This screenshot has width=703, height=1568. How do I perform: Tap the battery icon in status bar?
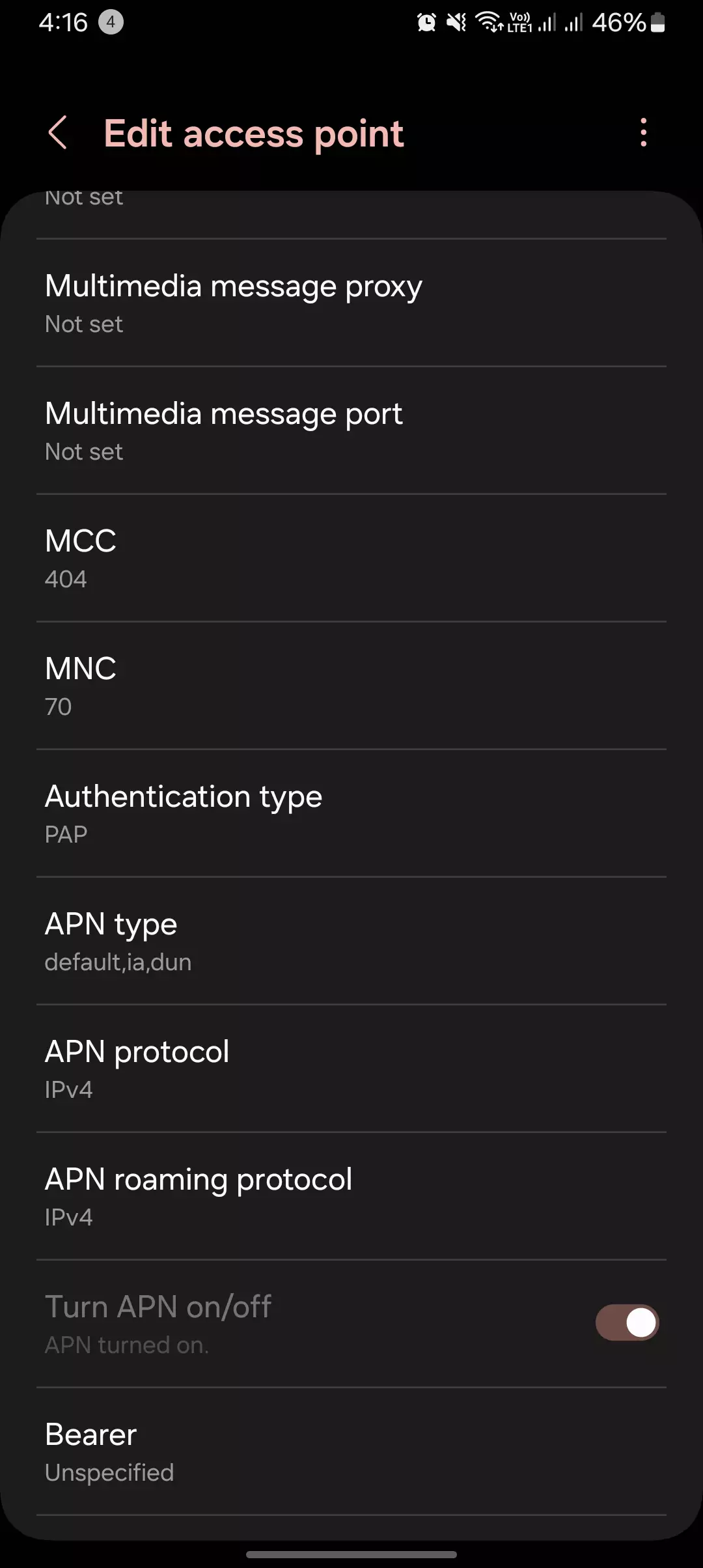tap(658, 23)
